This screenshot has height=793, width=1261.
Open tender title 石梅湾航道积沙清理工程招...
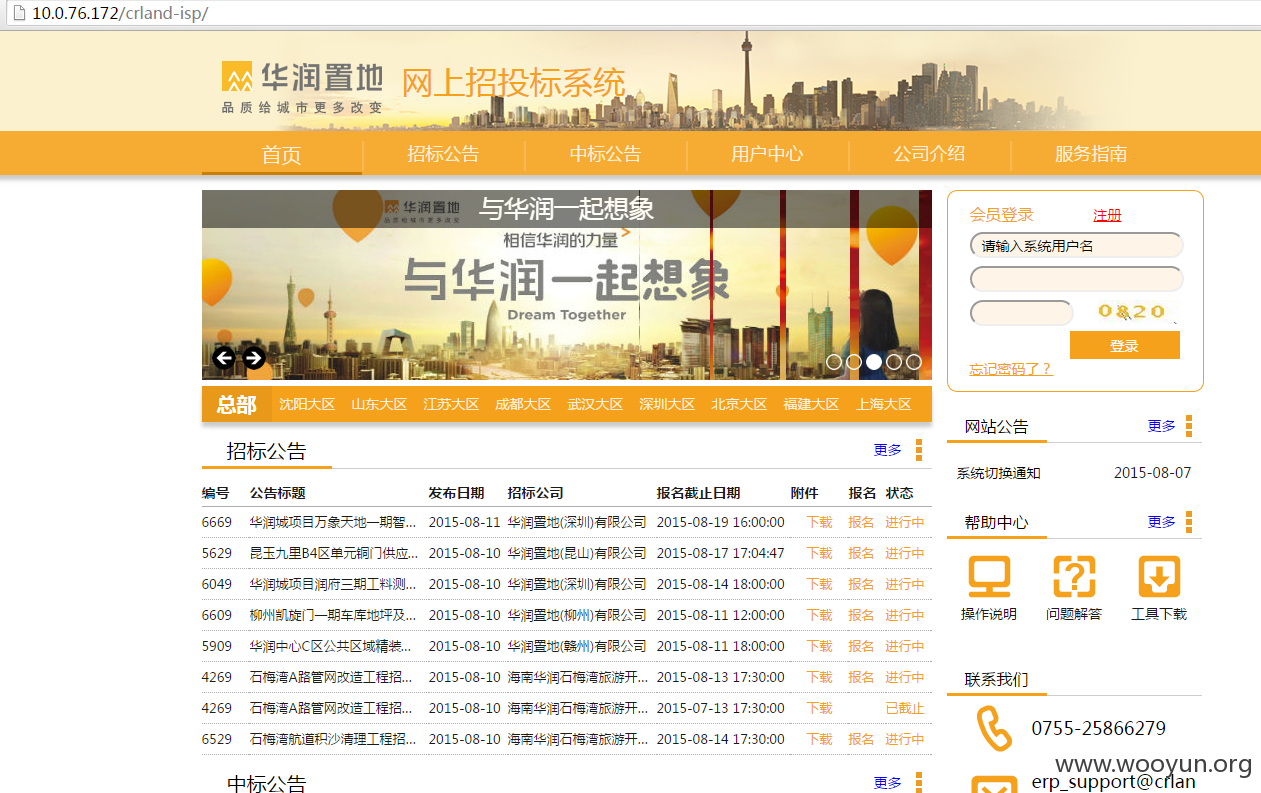[333, 739]
